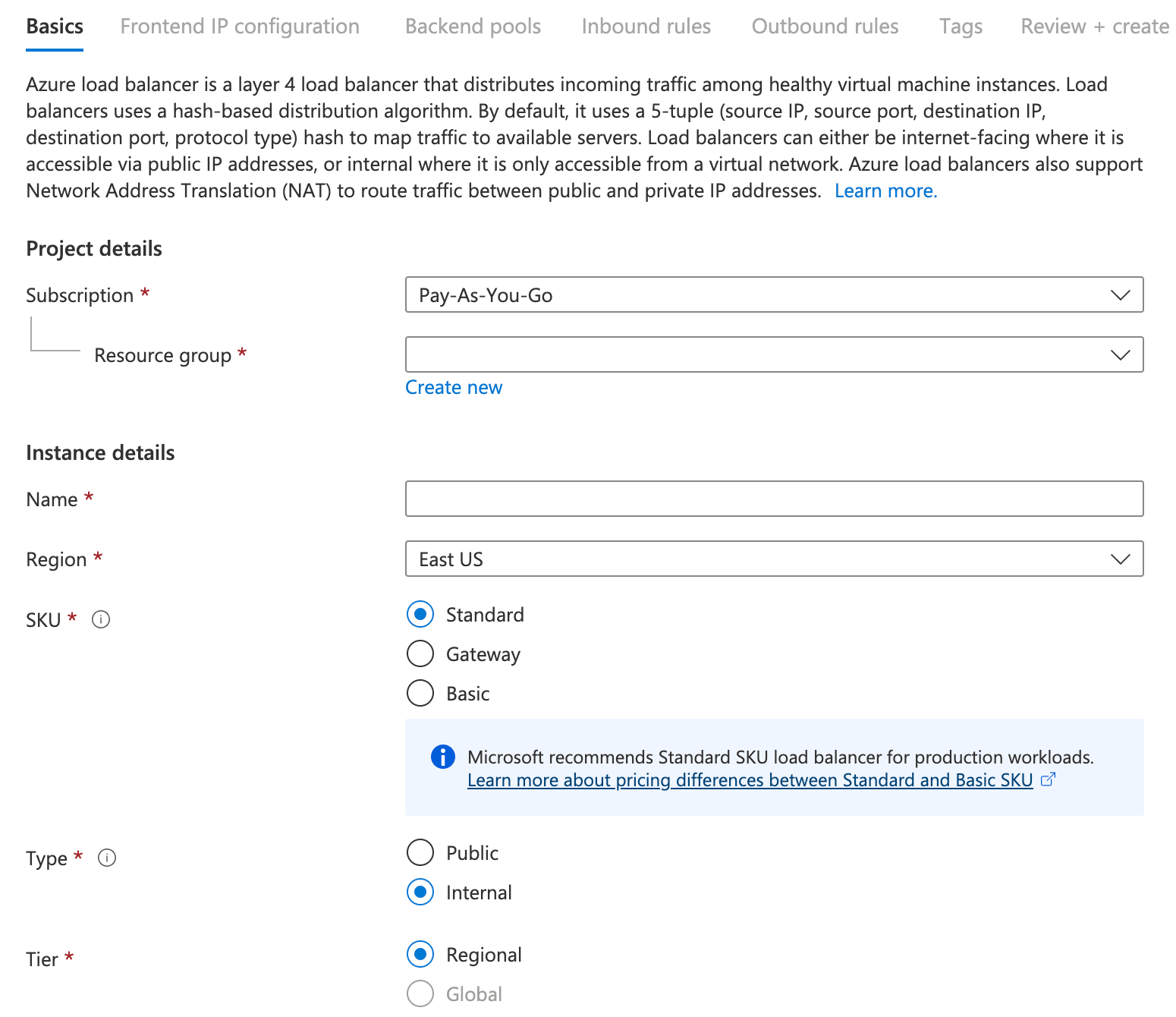Click the Name input field
Viewport: 1176px width, 1017px height.
[773, 499]
